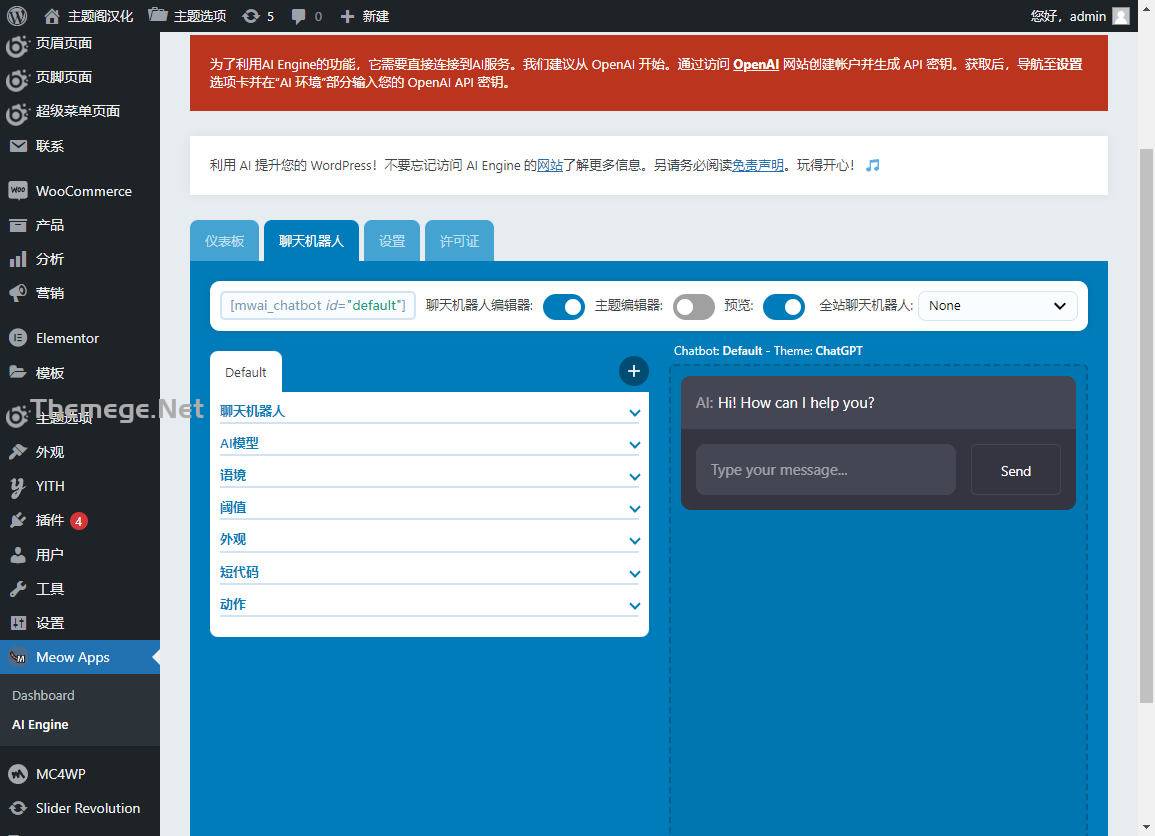Toggle 聊天机器人编辑器 switch off
1155x836 pixels.
(x=564, y=306)
